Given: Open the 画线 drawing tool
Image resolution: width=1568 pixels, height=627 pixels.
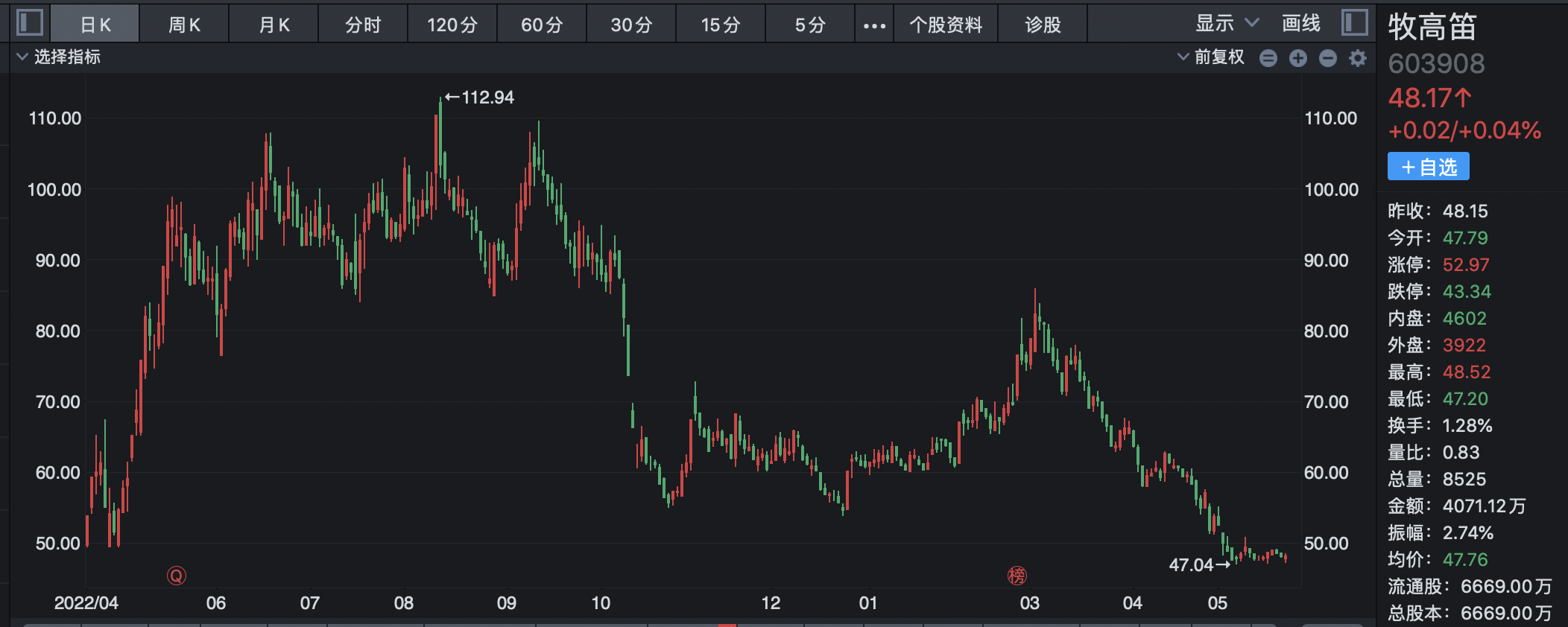Looking at the screenshot, I should [x=1301, y=24].
